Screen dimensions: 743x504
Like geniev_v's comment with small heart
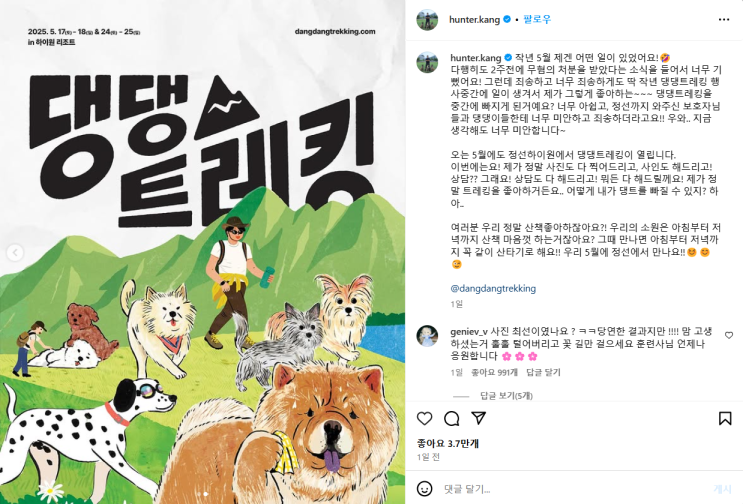[729, 335]
